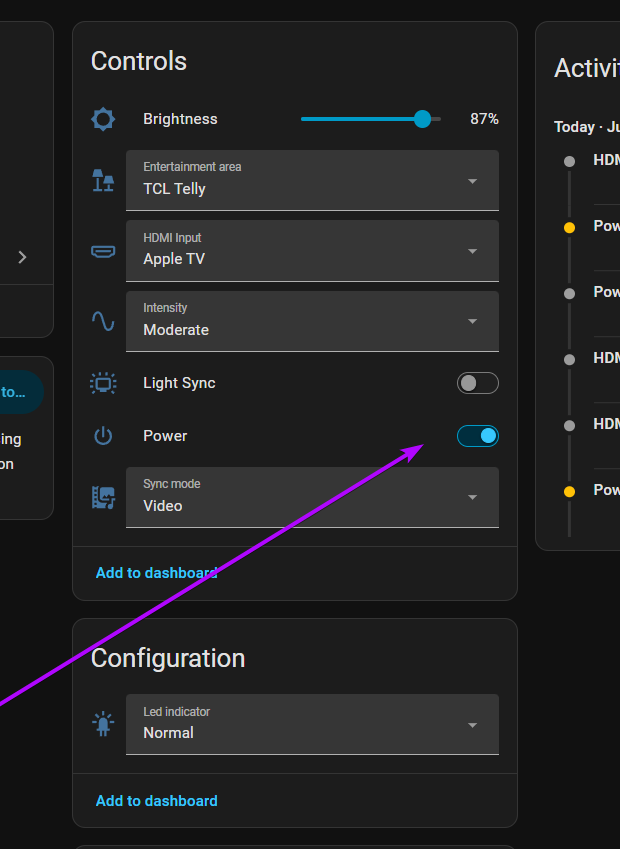Viewport: 620px width, 849px height.
Task: Click the Brightness slider handle
Action: pos(422,119)
